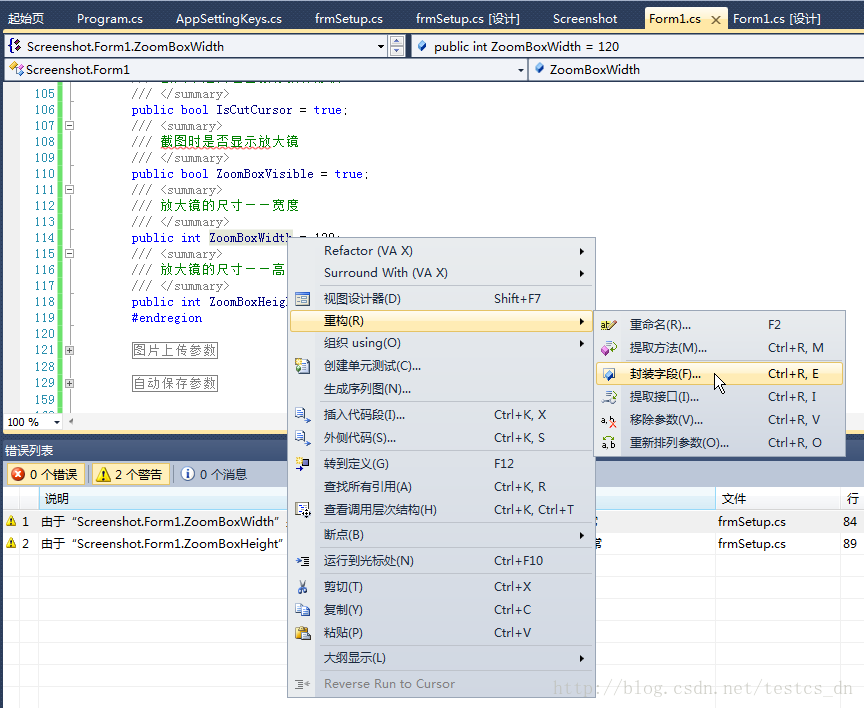Switch to the frmSetup.cs [设计] tab
The width and height of the screenshot is (864, 708).
pyautogui.click(x=468, y=19)
